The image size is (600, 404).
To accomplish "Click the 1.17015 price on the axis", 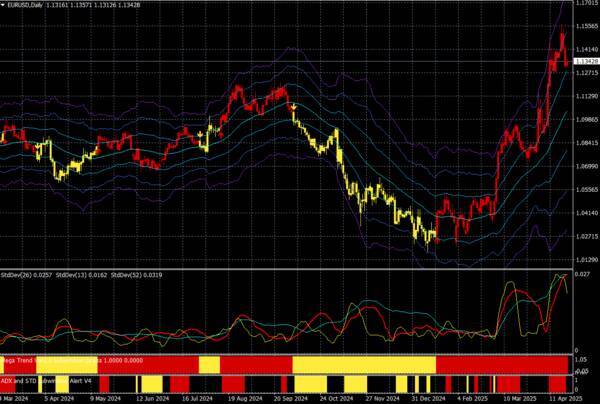I will [x=586, y=5].
